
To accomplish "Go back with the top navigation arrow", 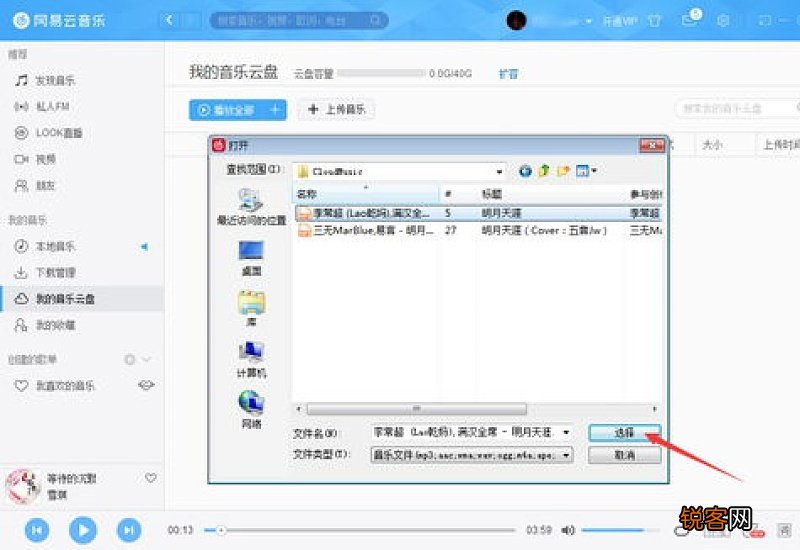I will [169, 20].
